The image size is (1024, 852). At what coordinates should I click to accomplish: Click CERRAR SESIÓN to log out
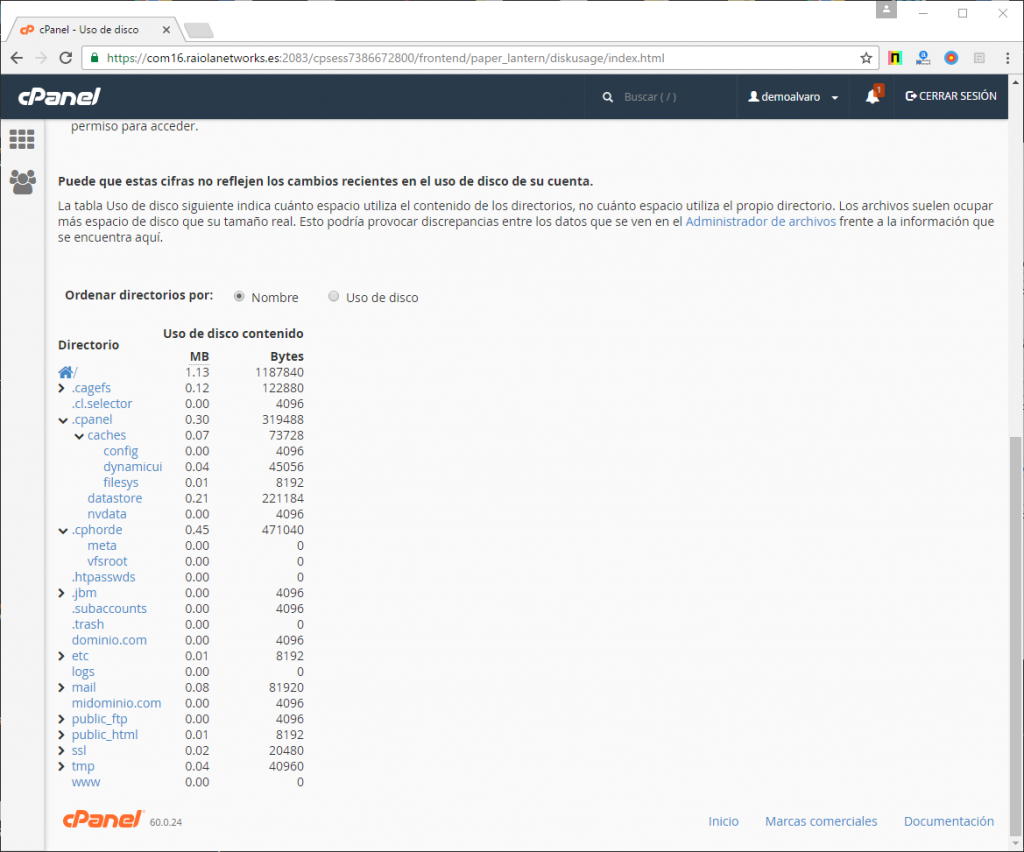[950, 97]
